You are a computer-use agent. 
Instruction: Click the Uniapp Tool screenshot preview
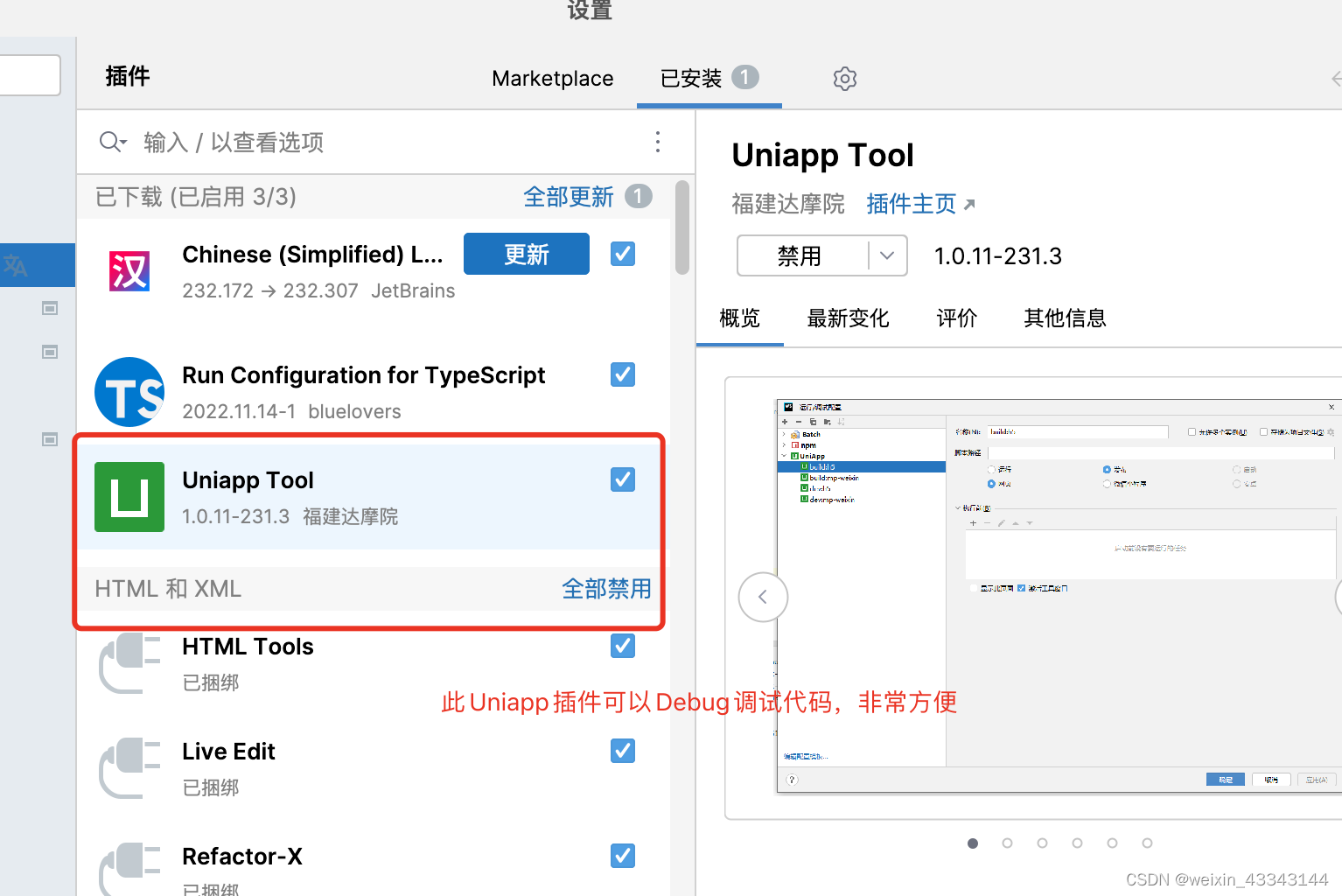(x=1059, y=597)
